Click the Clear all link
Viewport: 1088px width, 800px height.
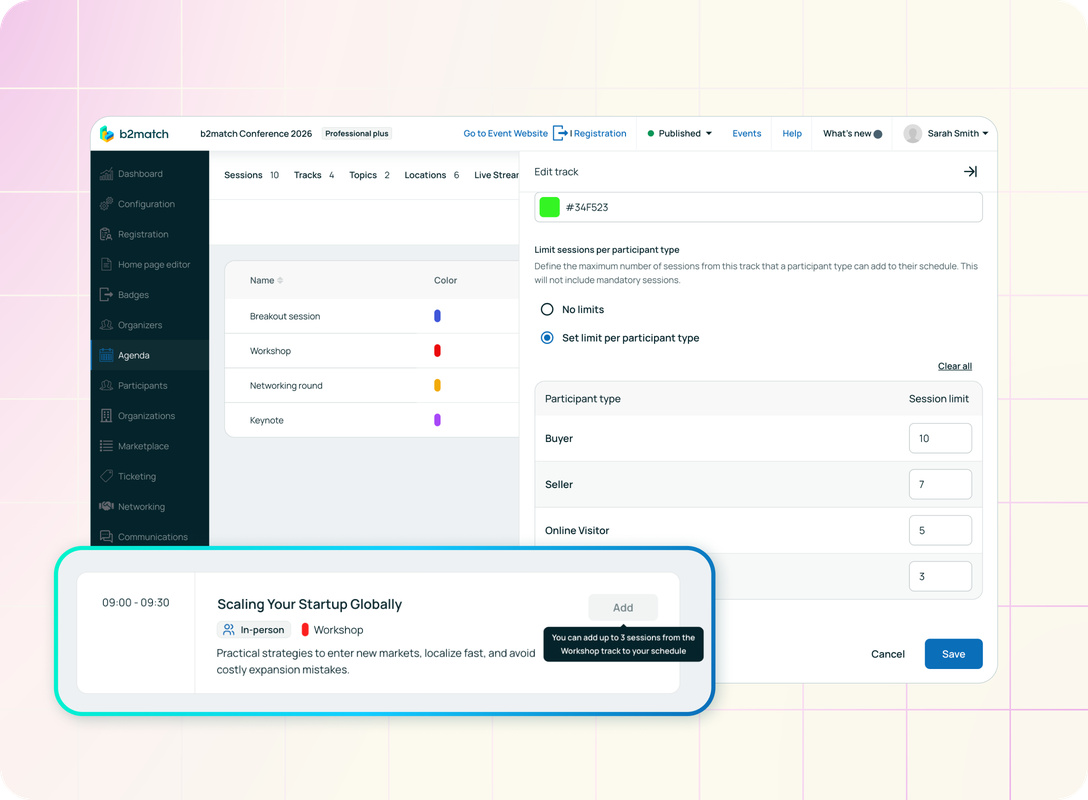(954, 366)
